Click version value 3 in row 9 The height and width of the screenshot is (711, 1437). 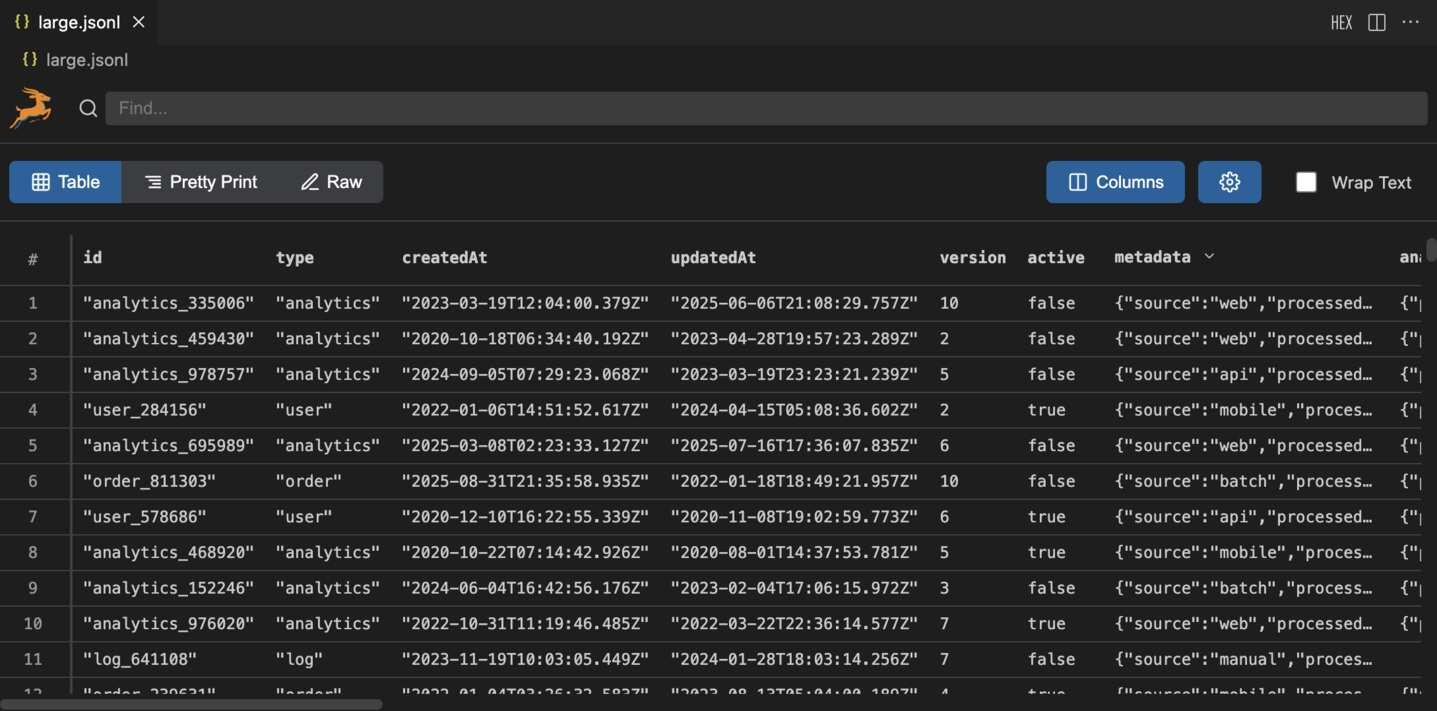point(944,588)
